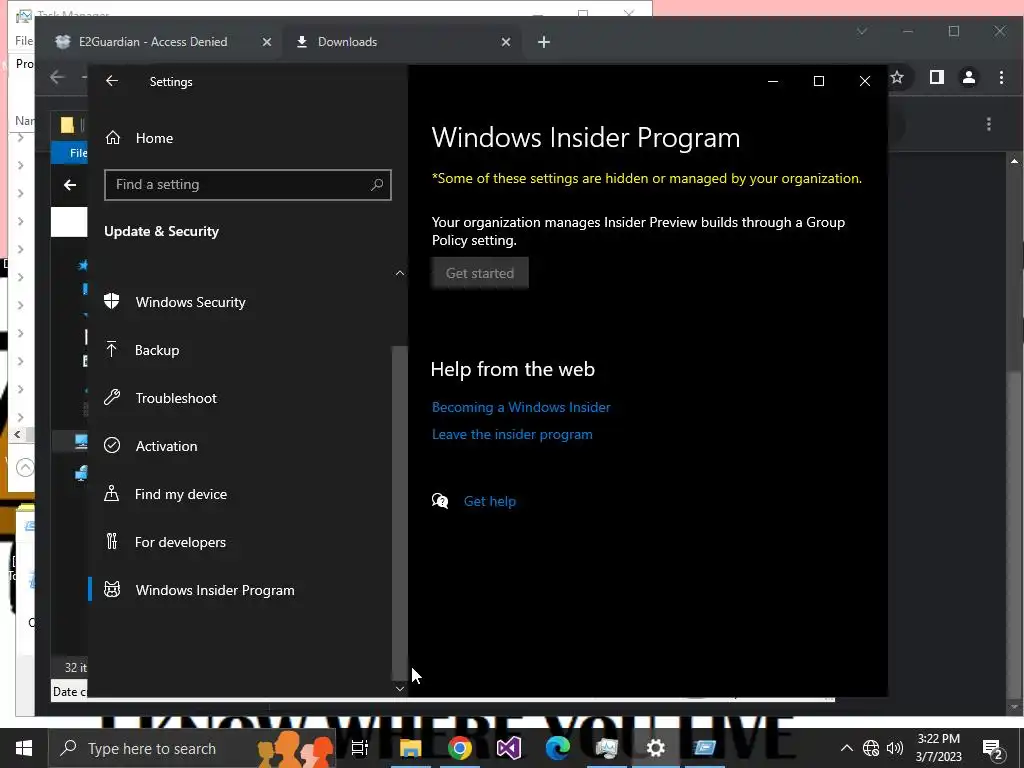The height and width of the screenshot is (768, 1024).
Task: Click the Windows Security shield icon
Action: click(x=112, y=301)
